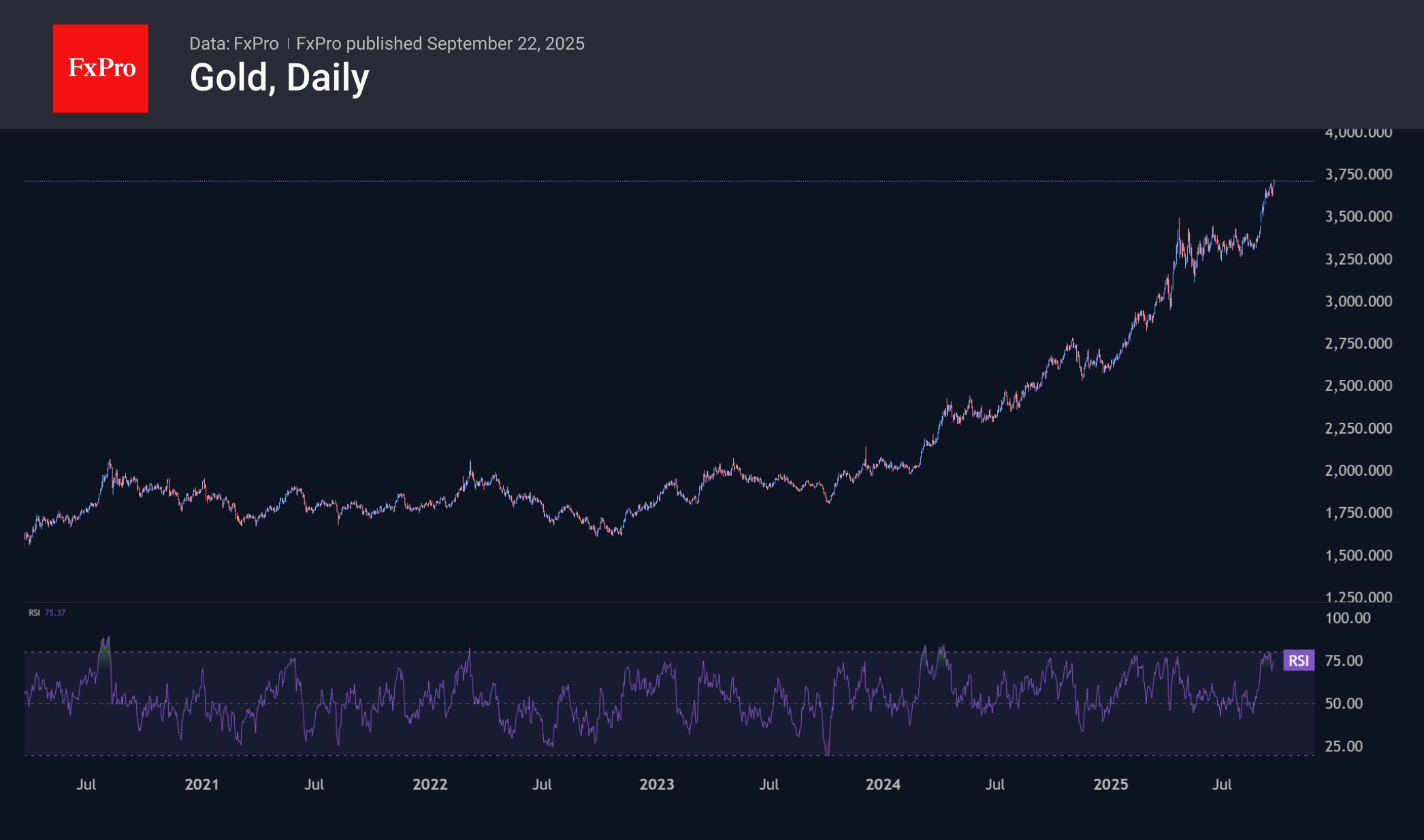Click the 2024 time axis label
The width and height of the screenshot is (1424, 840).
tap(883, 784)
